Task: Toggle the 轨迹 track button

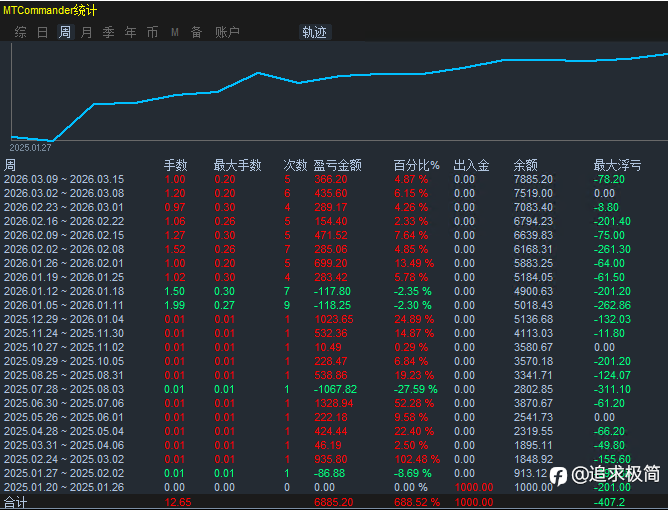Action: point(314,32)
